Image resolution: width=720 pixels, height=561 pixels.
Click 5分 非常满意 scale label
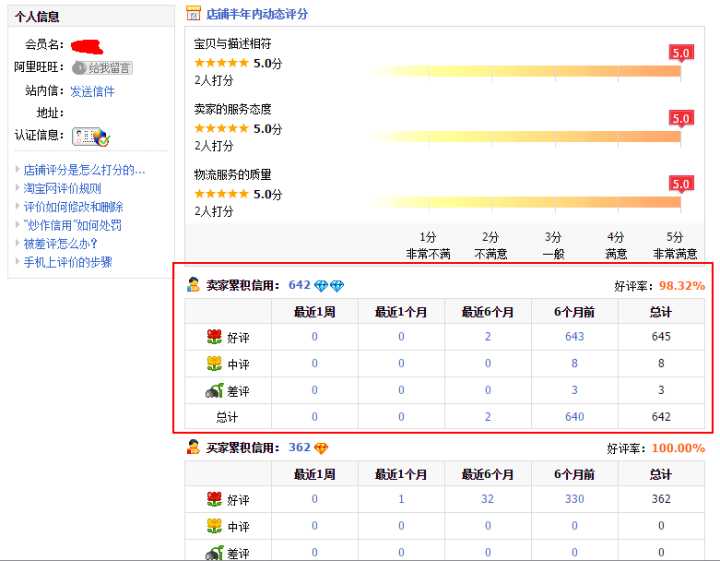(x=675, y=246)
